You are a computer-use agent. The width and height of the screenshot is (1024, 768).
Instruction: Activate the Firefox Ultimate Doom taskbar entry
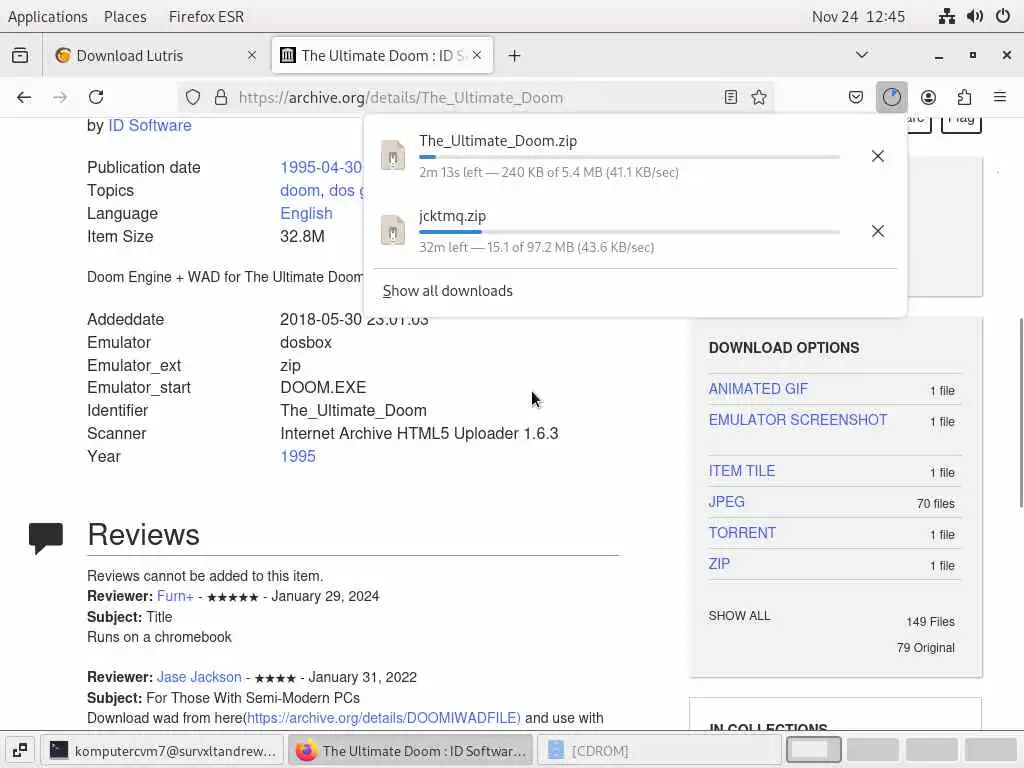tap(411, 750)
